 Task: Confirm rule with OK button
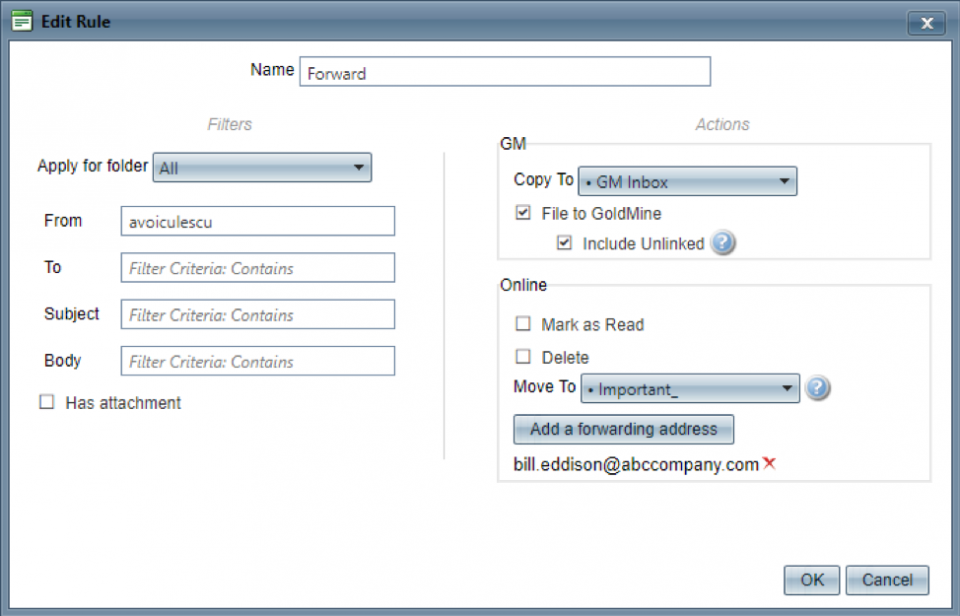[812, 580]
